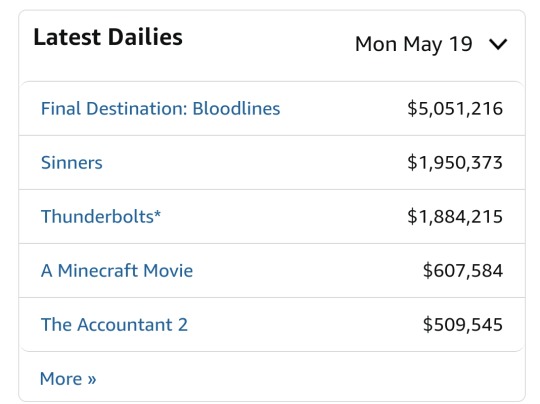Click the chevron next to Mon May 19
Viewport: 540px width, 404px height.
coord(498,44)
